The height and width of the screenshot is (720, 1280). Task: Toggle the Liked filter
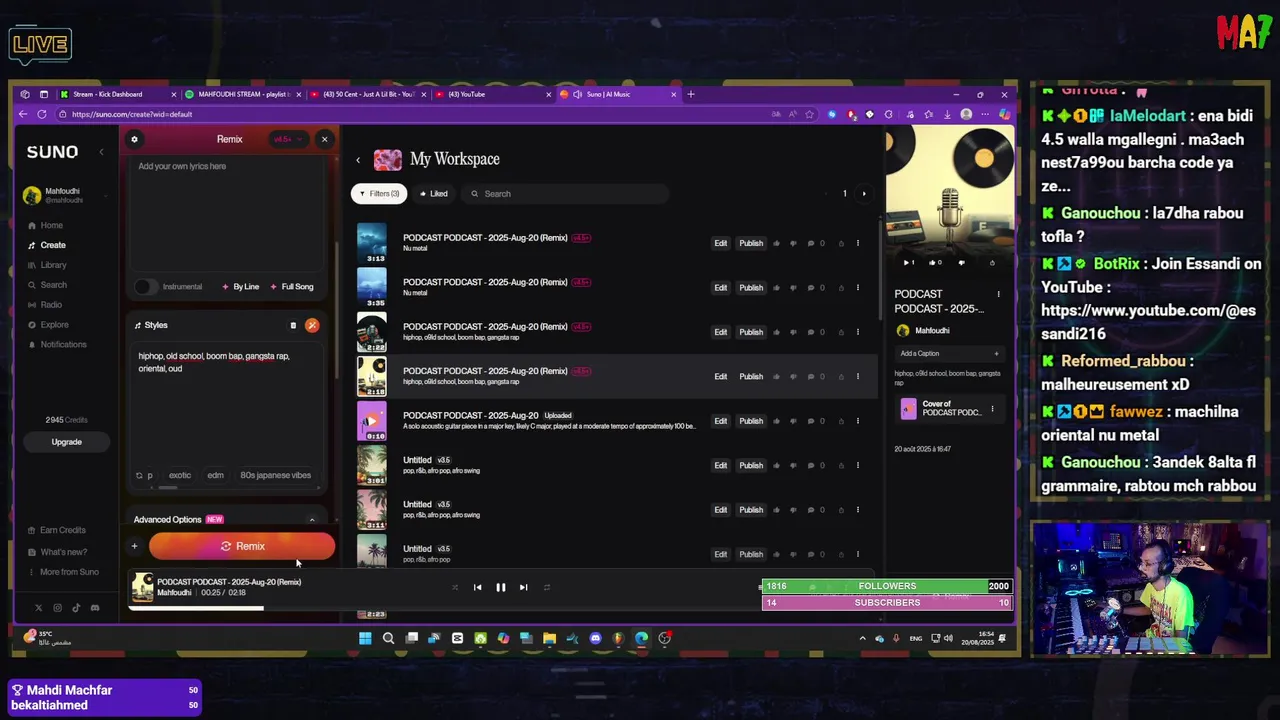(433, 194)
